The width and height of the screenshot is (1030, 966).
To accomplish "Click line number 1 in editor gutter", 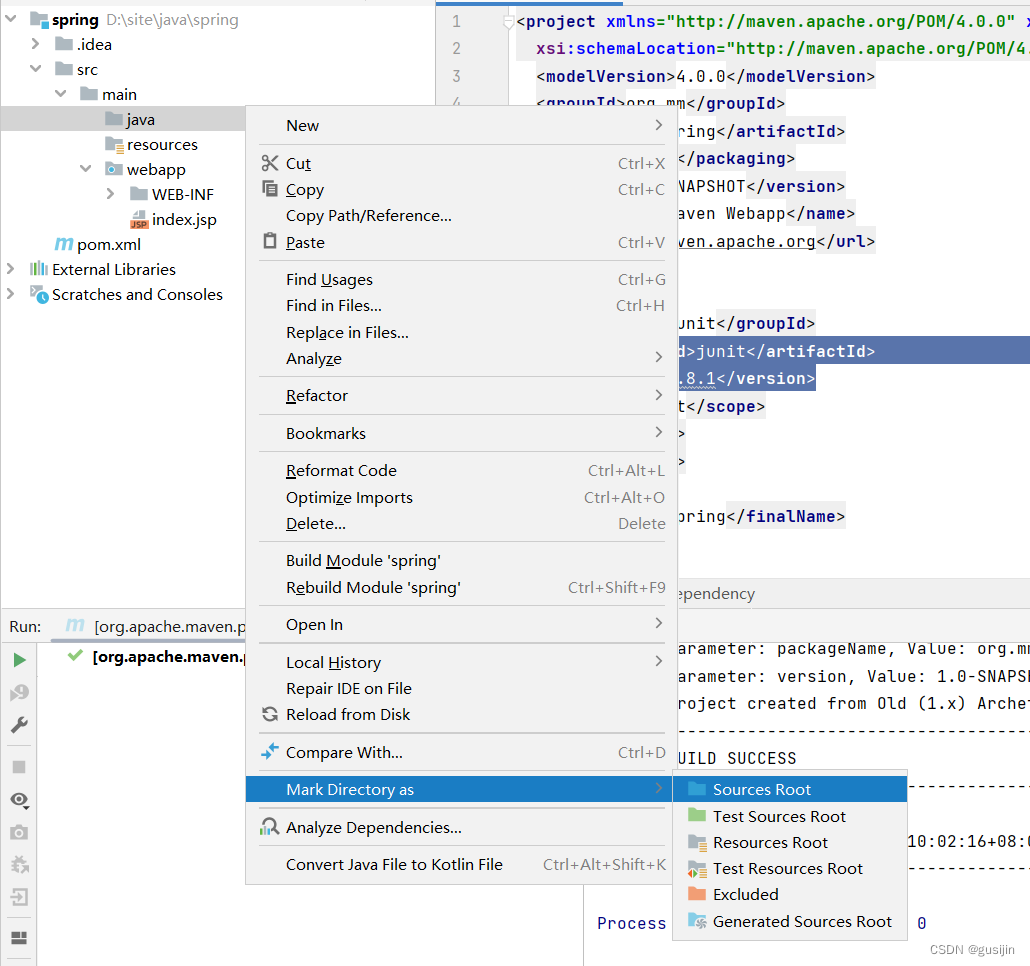I will click(x=456, y=22).
